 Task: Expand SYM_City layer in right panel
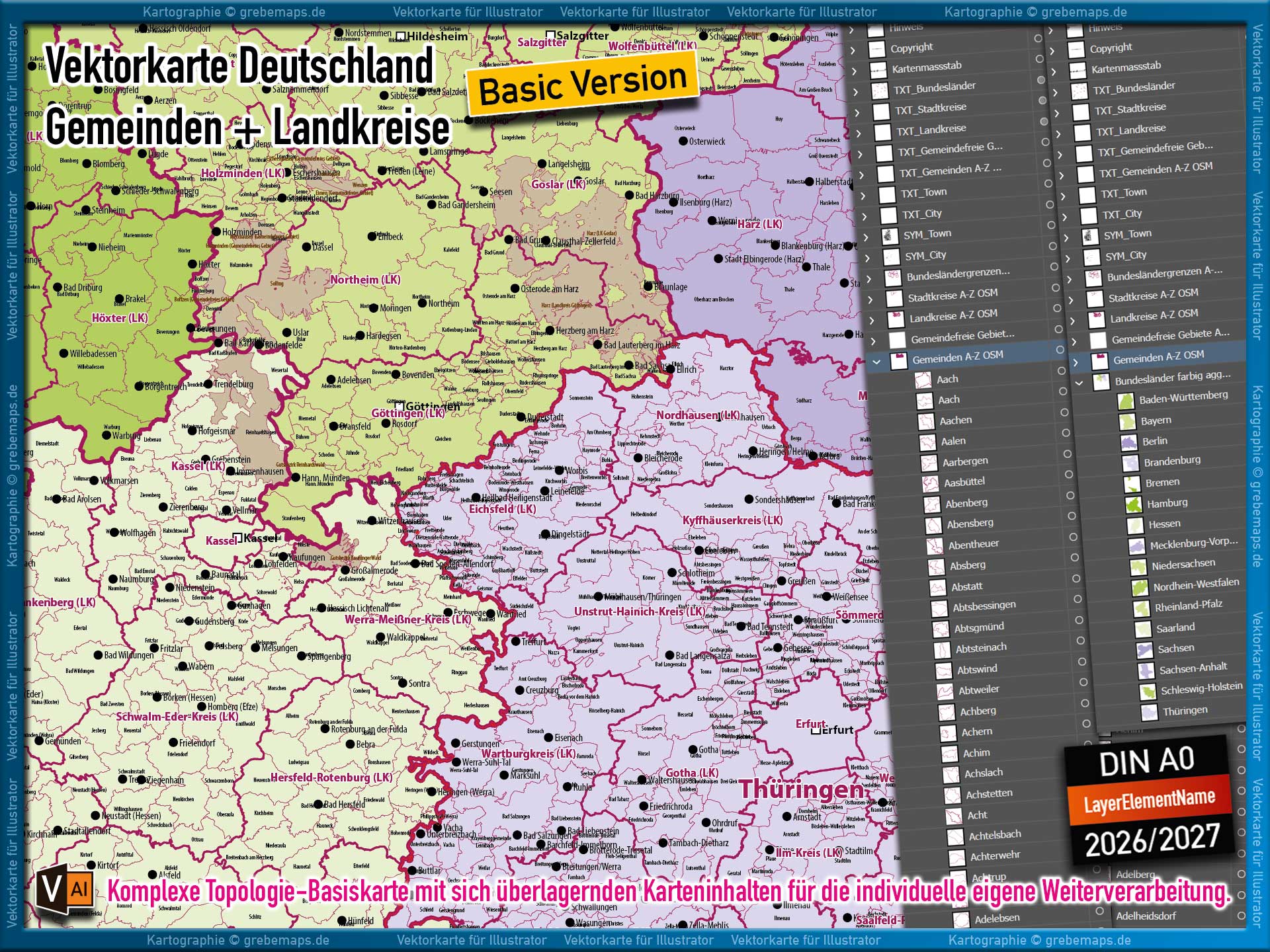pos(1067,258)
